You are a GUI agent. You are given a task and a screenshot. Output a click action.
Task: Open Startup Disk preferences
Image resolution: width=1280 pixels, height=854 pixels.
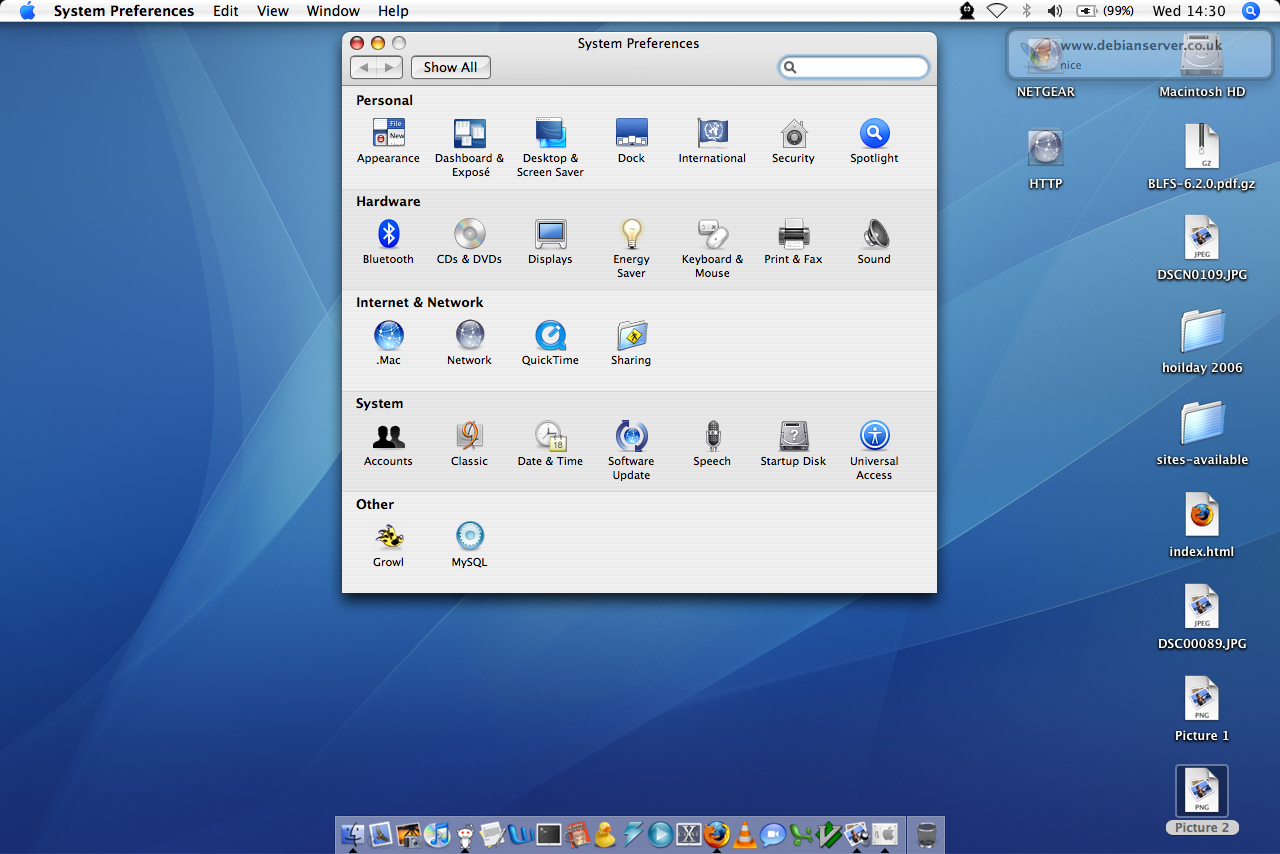click(793, 437)
